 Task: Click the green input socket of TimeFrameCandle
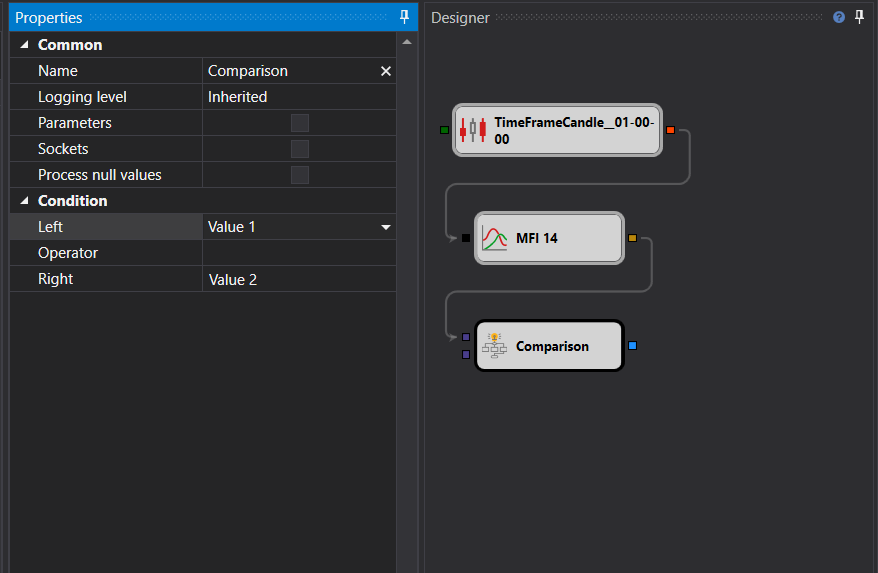pyautogui.click(x=444, y=130)
